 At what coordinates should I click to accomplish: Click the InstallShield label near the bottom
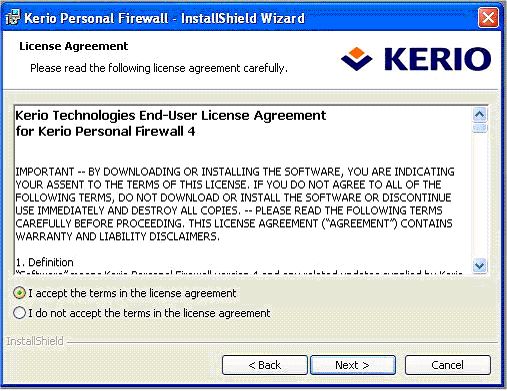point(35,341)
